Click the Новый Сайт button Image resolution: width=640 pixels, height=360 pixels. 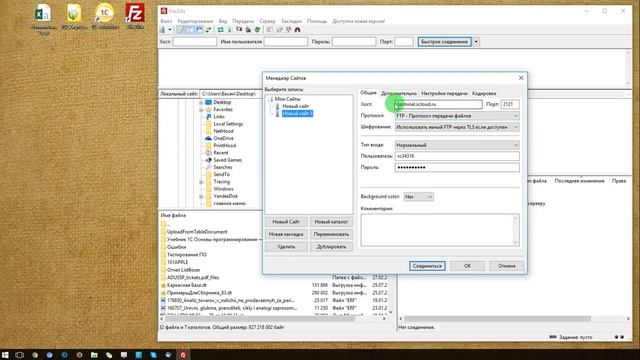(286, 222)
